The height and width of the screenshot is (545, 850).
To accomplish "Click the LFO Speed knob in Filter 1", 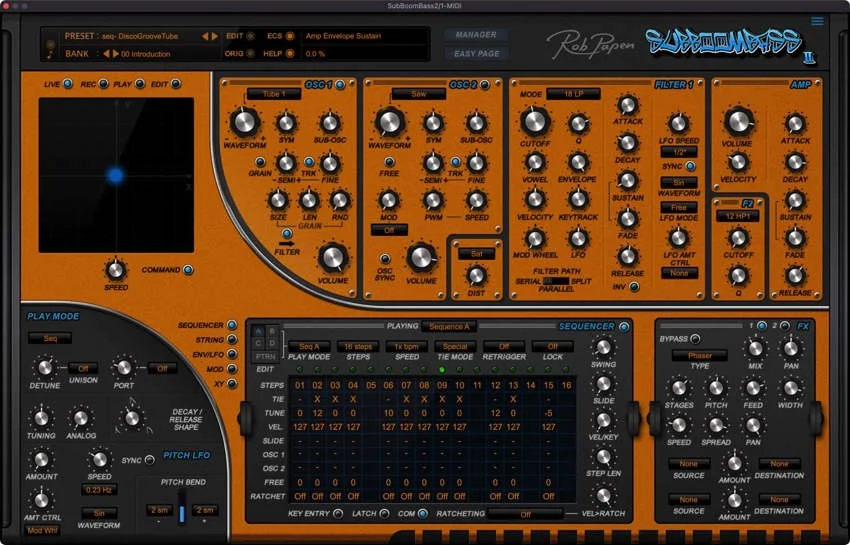I will (678, 123).
